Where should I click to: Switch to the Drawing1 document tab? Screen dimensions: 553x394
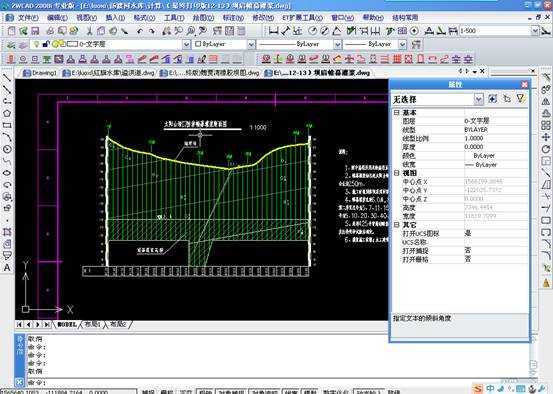click(40, 73)
